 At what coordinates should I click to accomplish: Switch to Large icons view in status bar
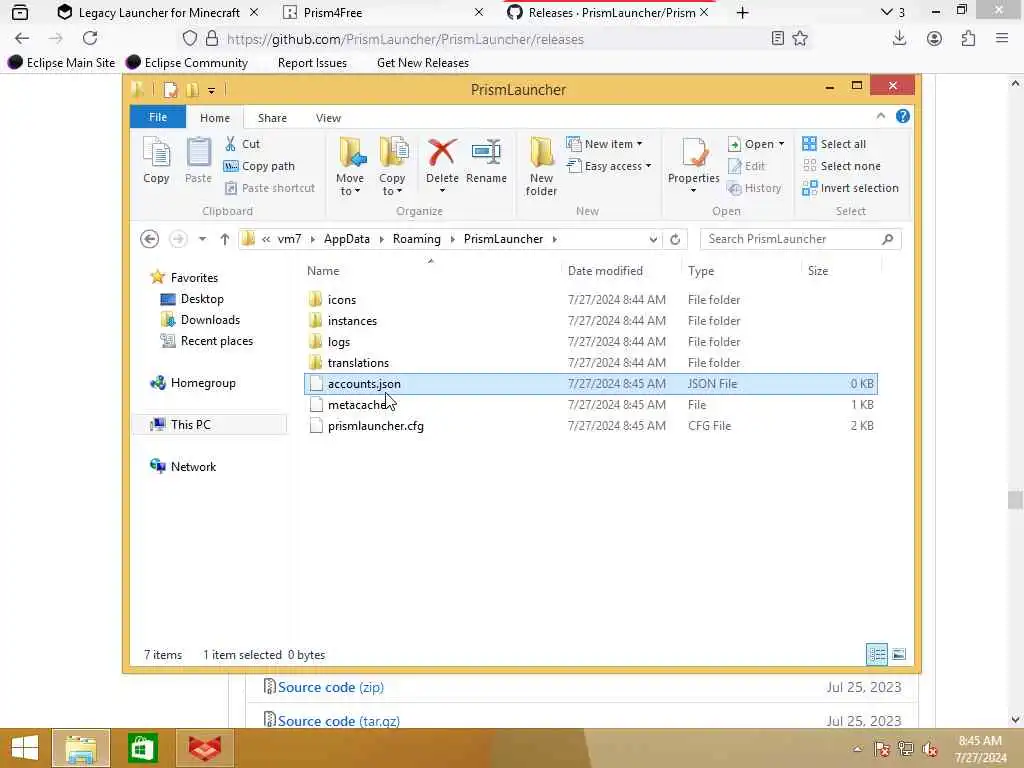(899, 654)
